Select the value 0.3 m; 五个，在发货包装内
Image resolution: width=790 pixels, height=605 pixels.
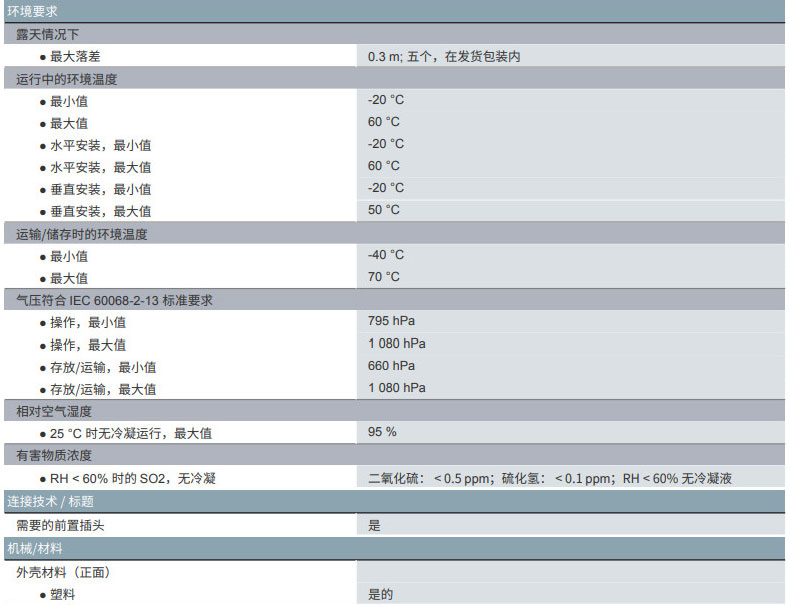443,57
